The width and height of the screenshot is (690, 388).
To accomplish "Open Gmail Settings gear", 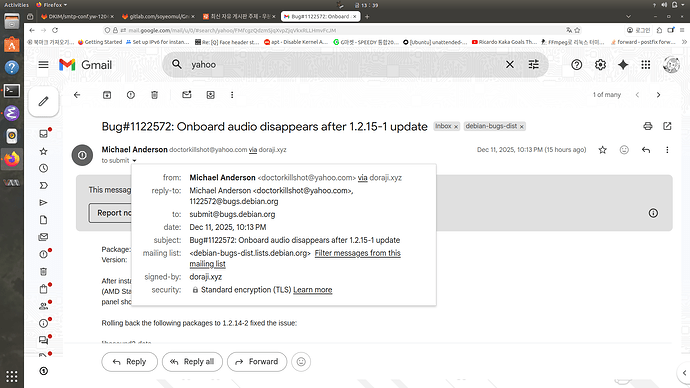I will tap(600, 65).
